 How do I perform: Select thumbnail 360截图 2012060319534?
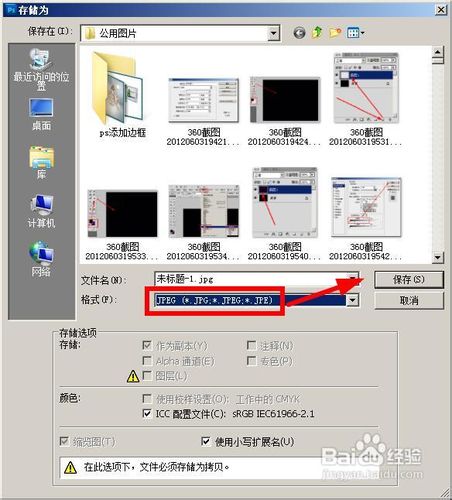click(203, 223)
